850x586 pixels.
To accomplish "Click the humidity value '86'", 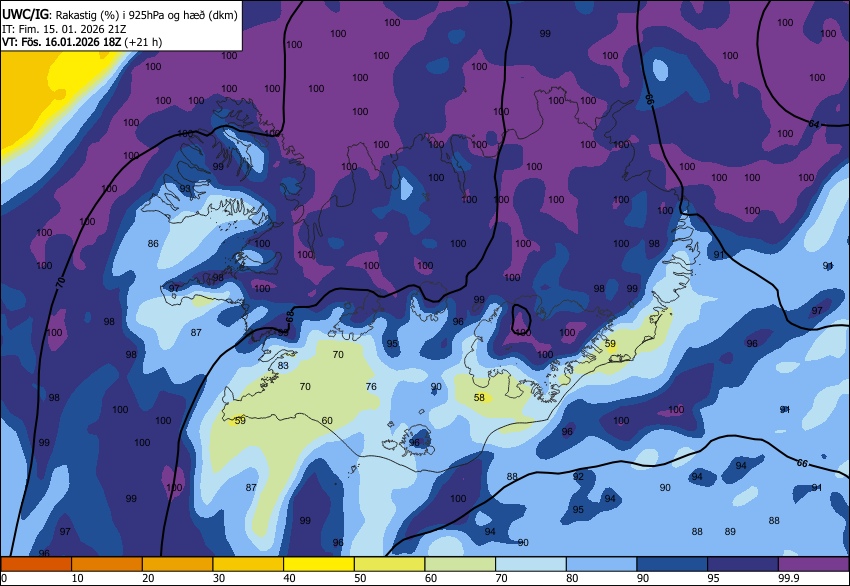I will (x=153, y=243).
